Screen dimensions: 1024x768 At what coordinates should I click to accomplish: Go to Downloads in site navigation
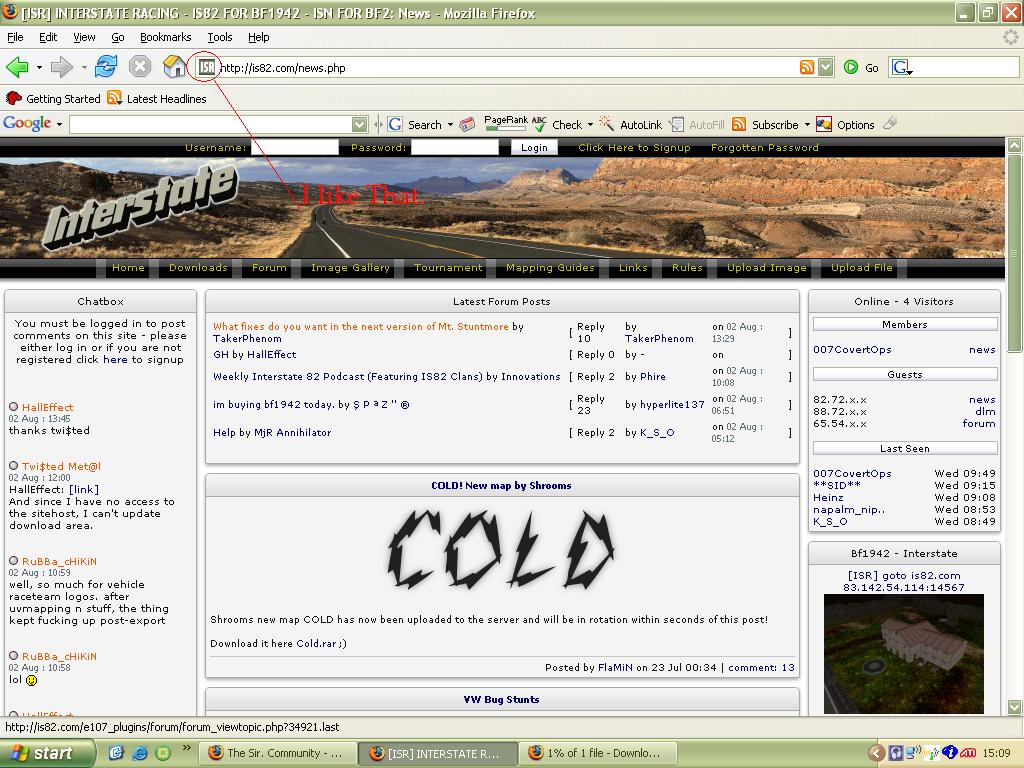point(198,268)
